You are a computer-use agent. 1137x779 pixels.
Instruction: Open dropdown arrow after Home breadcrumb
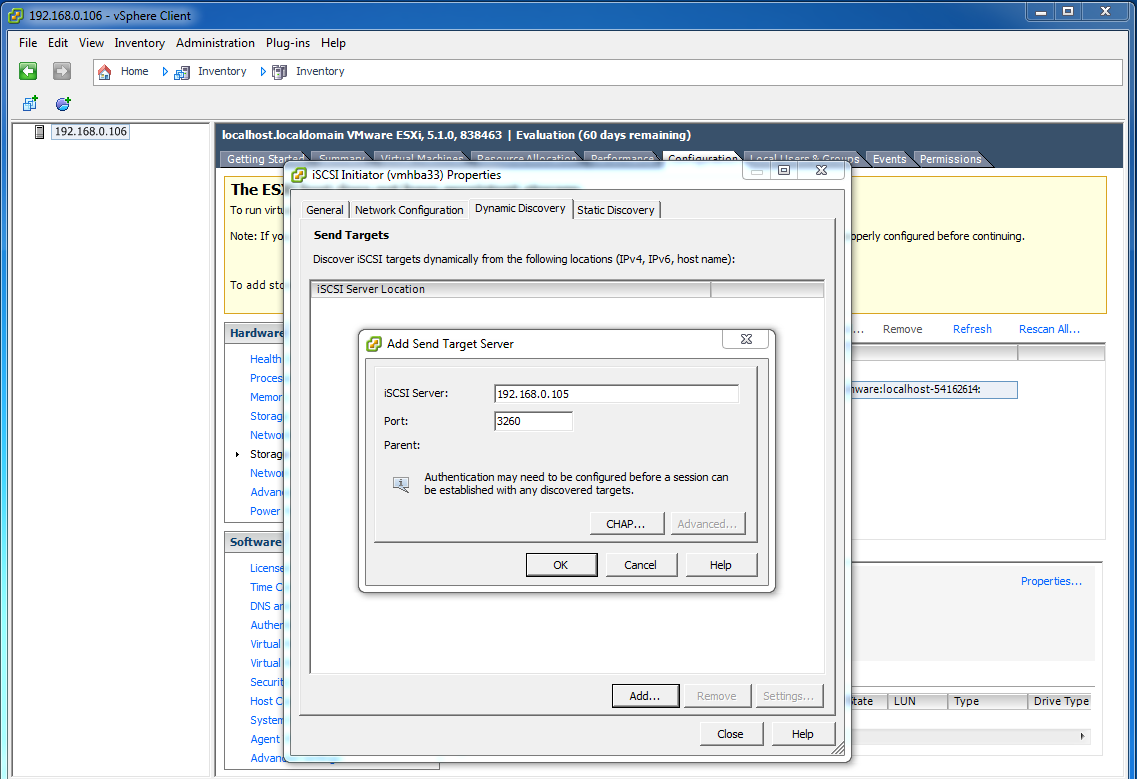click(x=165, y=72)
